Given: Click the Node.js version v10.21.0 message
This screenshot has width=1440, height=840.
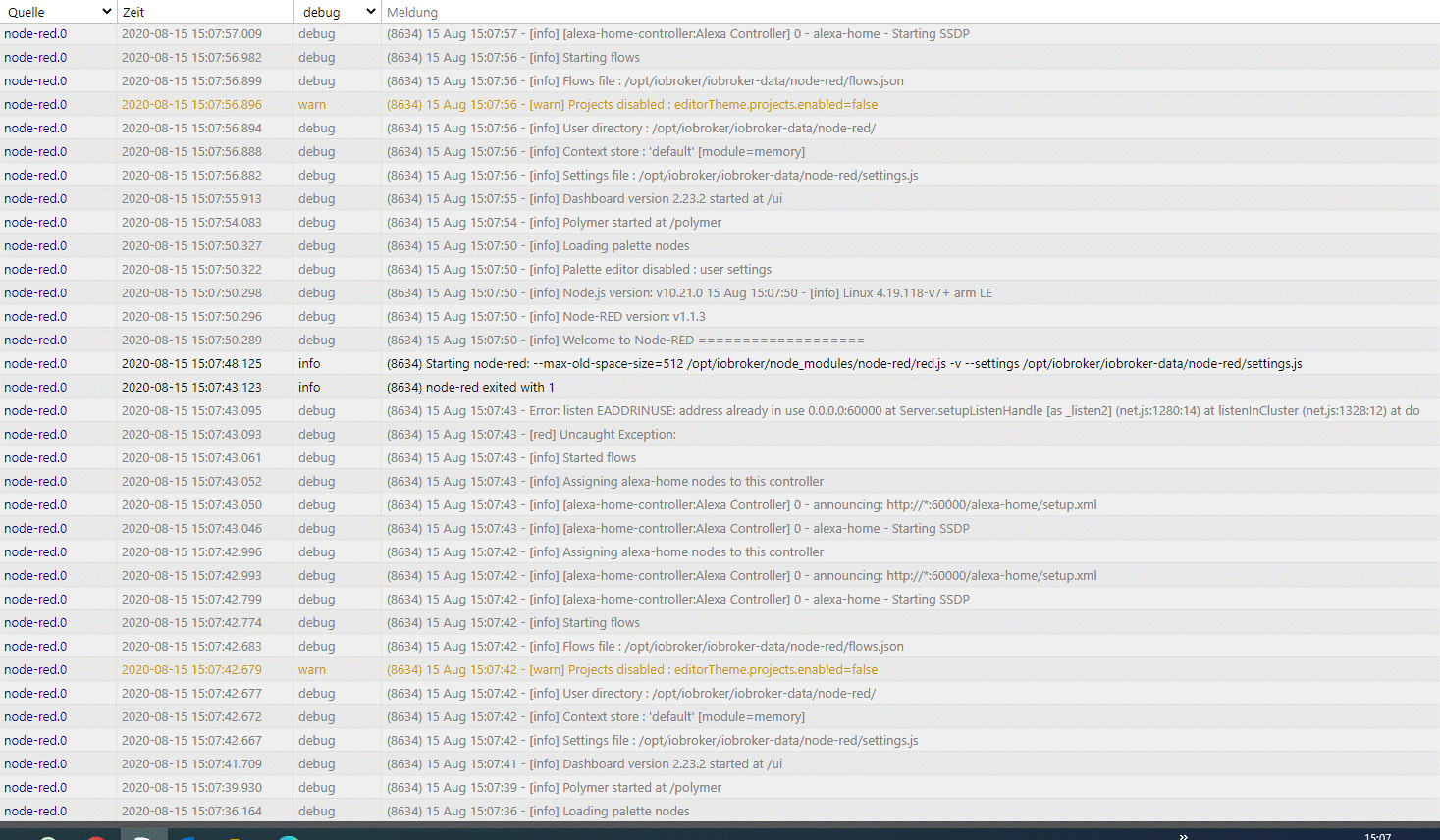Looking at the screenshot, I should (x=689, y=293).
